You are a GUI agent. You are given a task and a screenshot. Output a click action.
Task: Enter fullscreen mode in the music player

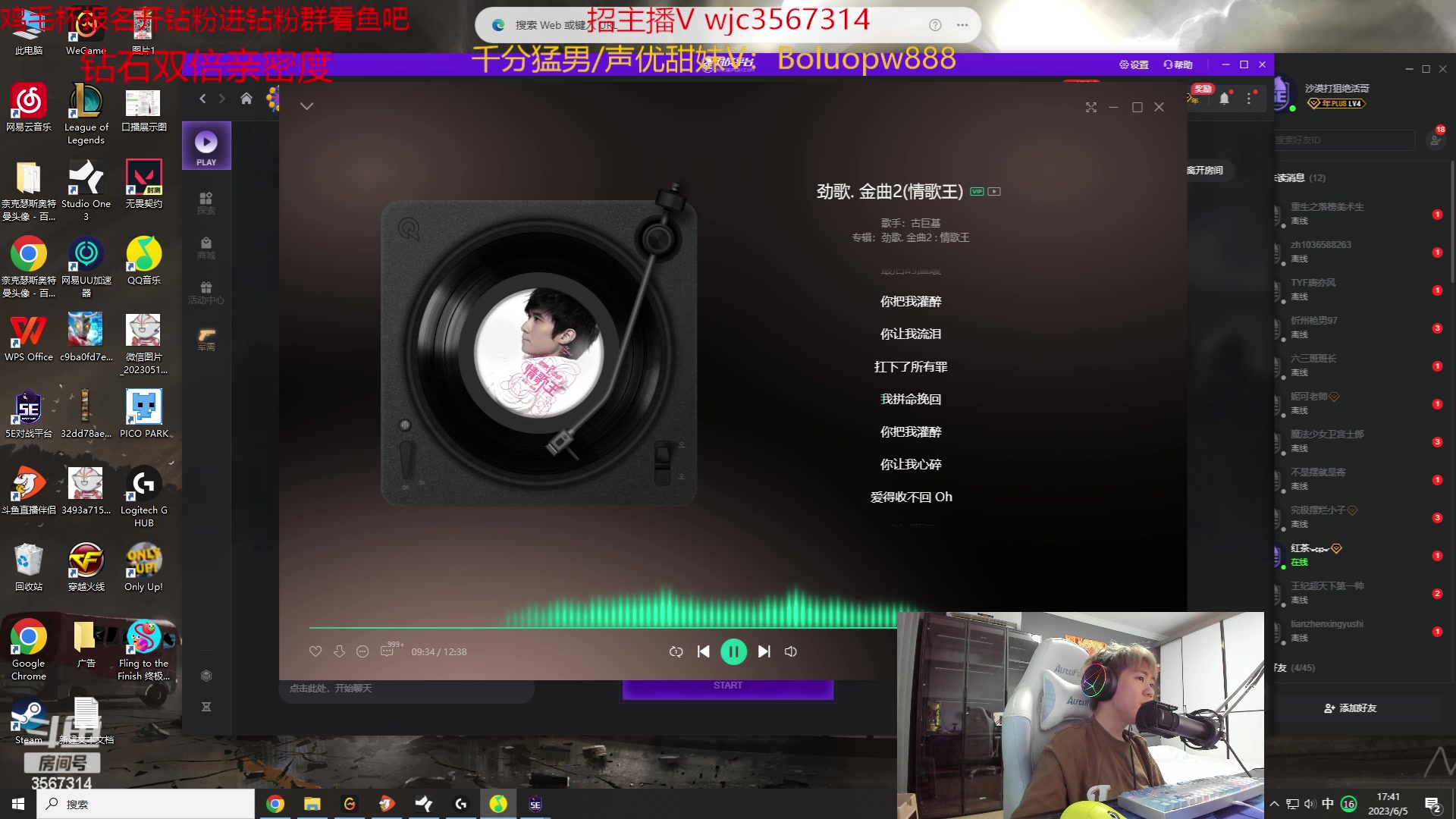[x=1090, y=108]
